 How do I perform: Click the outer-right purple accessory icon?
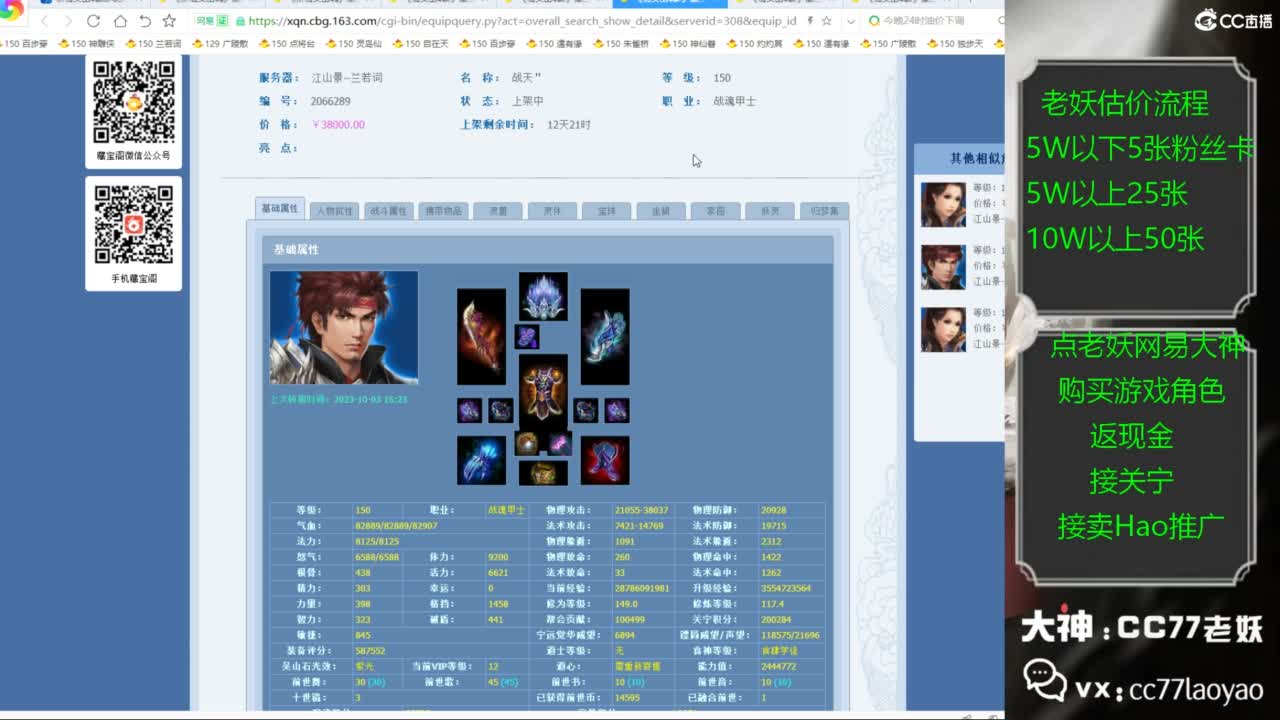point(617,410)
